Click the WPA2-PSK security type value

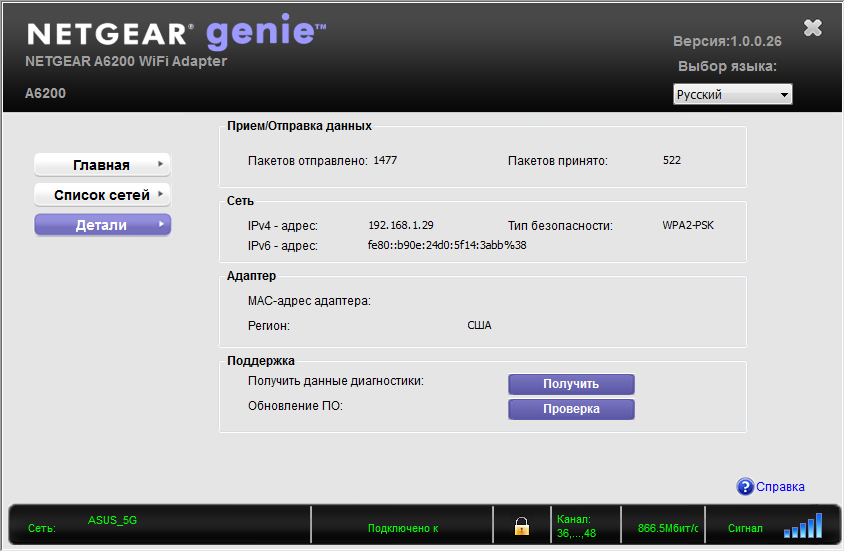(688, 225)
